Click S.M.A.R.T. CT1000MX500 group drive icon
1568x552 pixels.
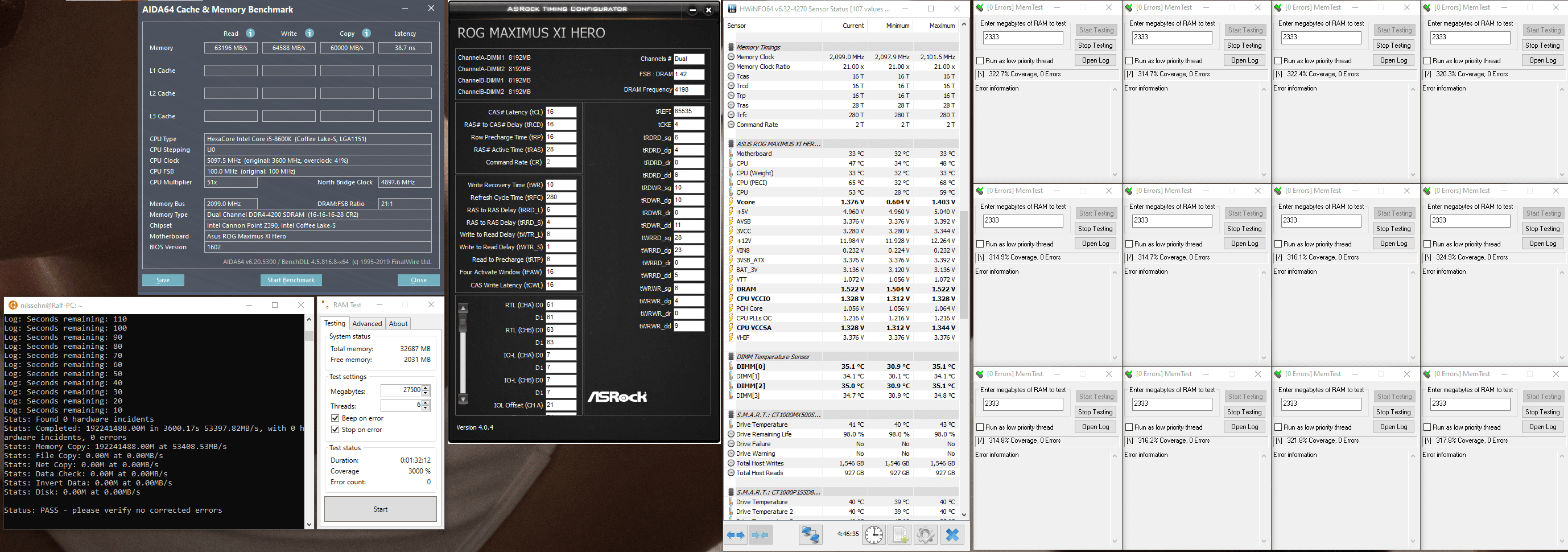tap(731, 414)
